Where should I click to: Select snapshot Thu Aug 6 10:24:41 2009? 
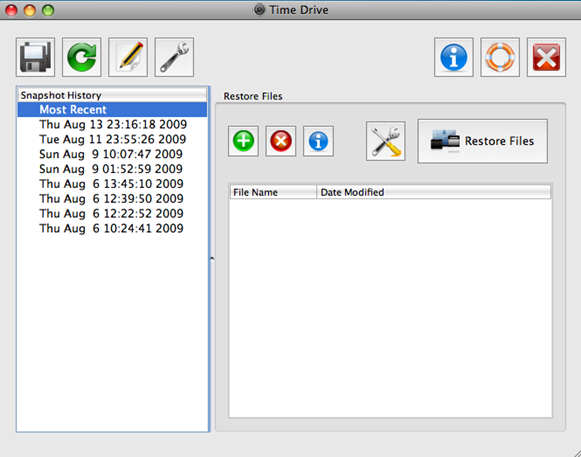pos(112,228)
